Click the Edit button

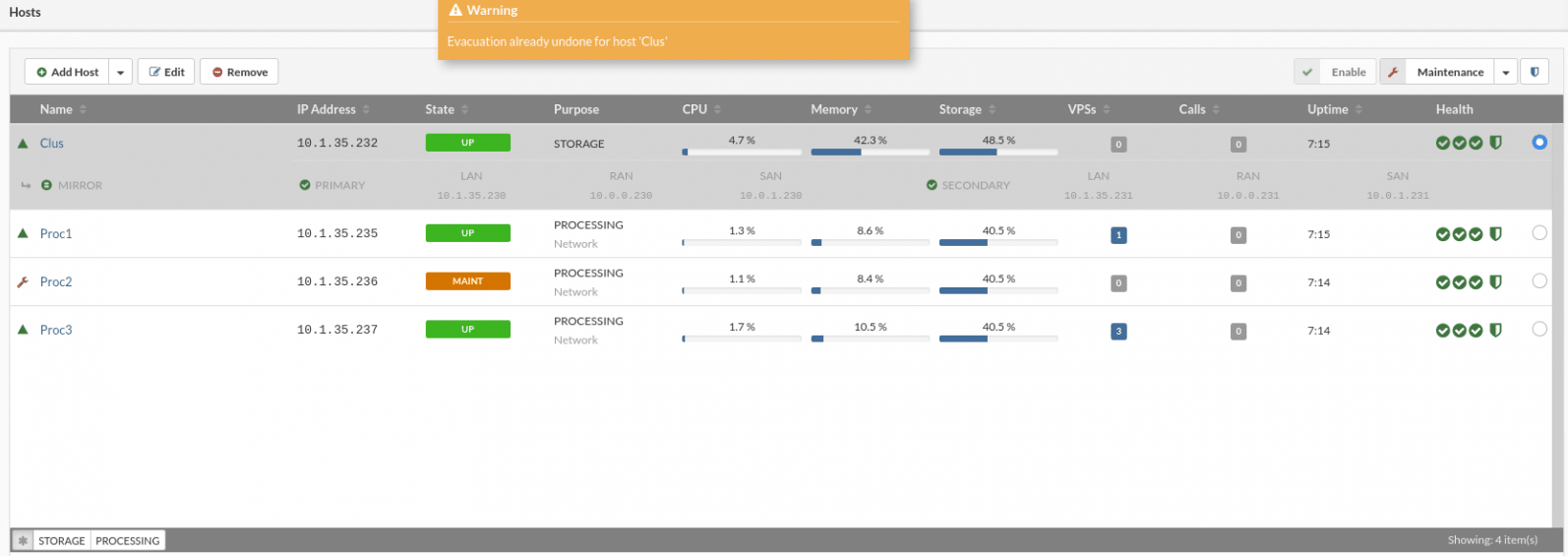(166, 72)
